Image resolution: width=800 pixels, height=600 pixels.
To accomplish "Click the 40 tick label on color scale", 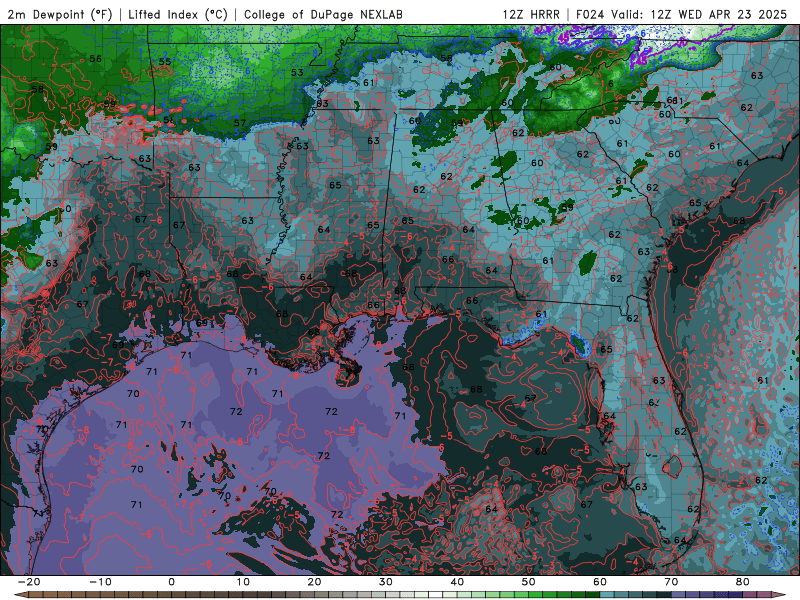I will (x=457, y=582).
